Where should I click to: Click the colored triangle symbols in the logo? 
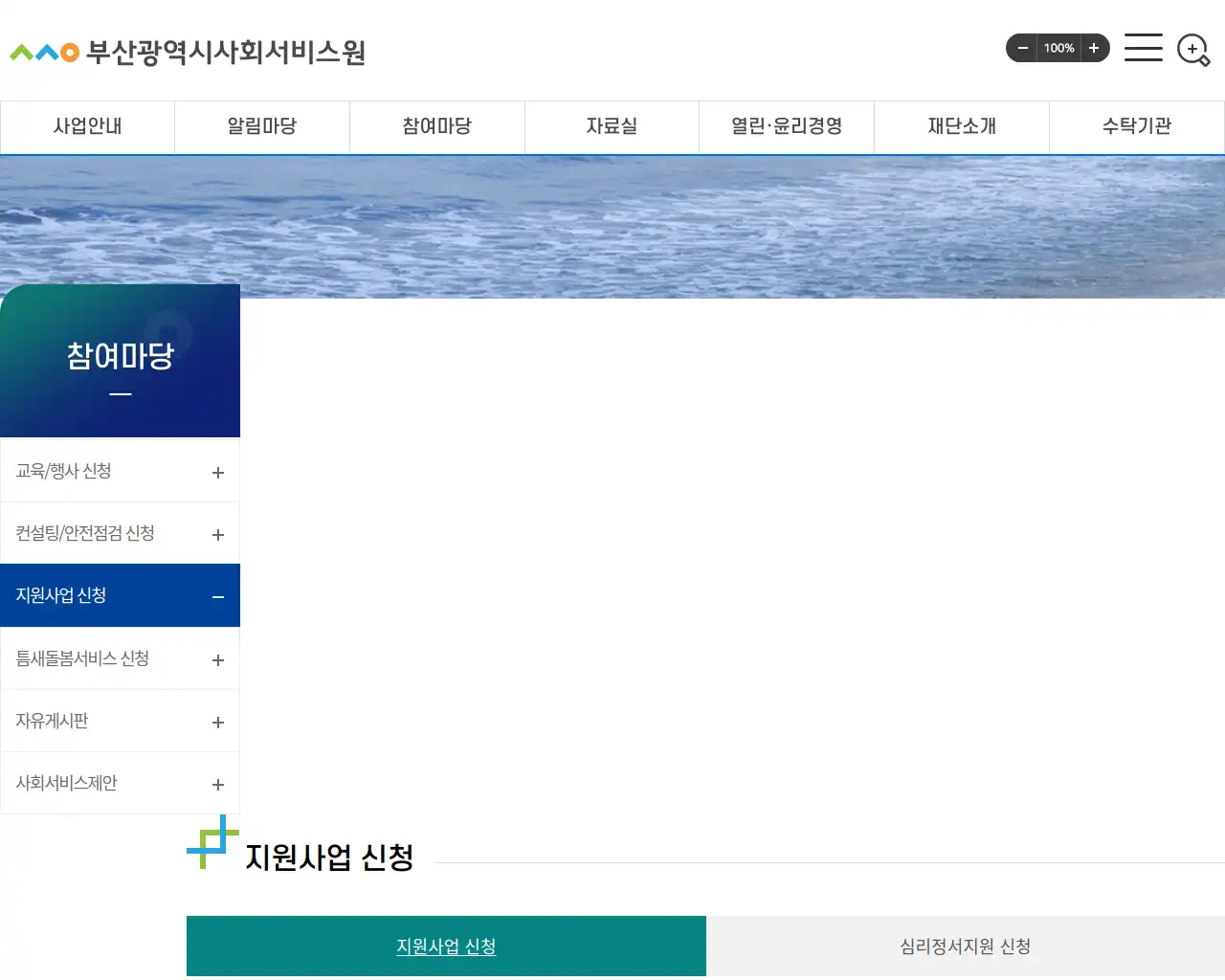(x=41, y=51)
